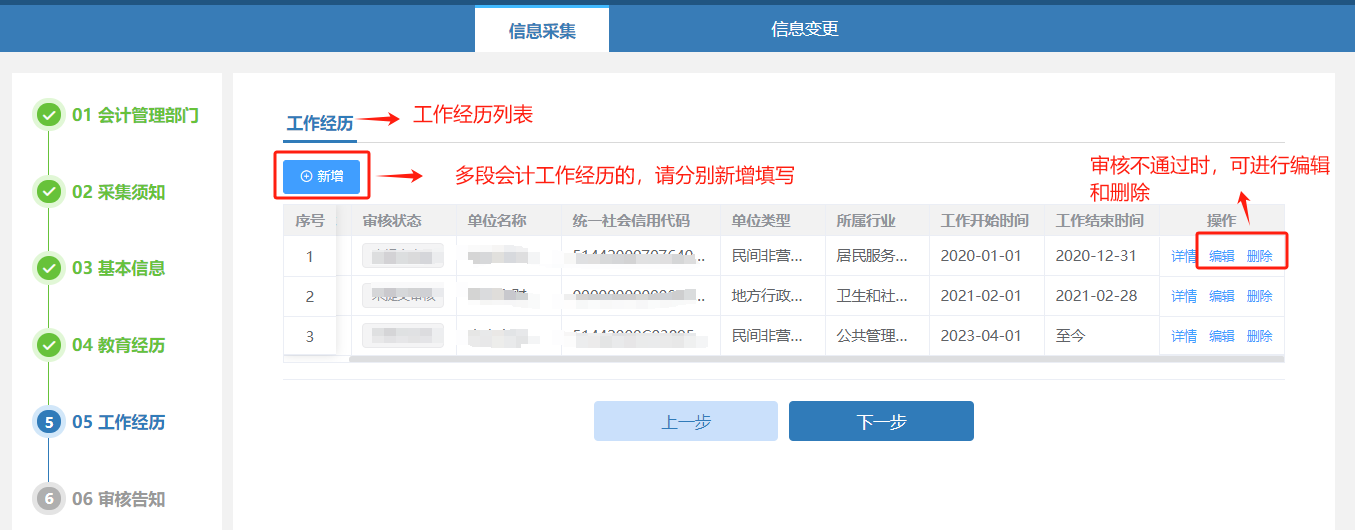This screenshot has width=1355, height=530.
Task: Click the 02 采集须知 step checkmark icon
Action: pyautogui.click(x=48, y=191)
